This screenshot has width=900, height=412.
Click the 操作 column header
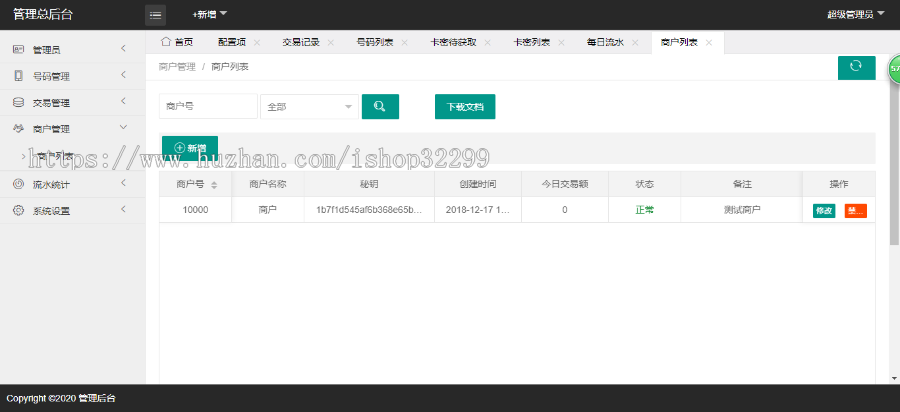(x=839, y=185)
